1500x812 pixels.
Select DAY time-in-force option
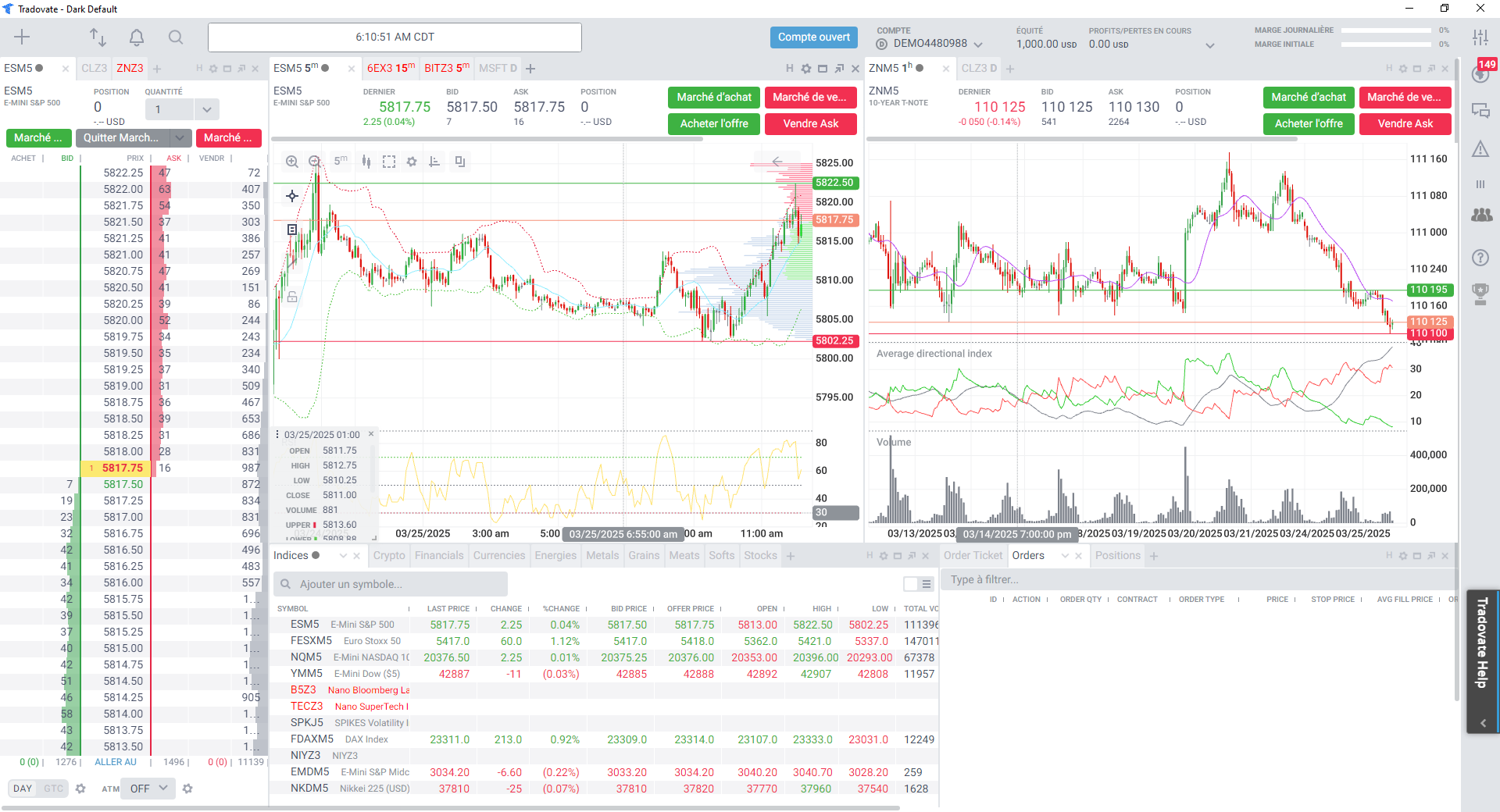[23, 789]
